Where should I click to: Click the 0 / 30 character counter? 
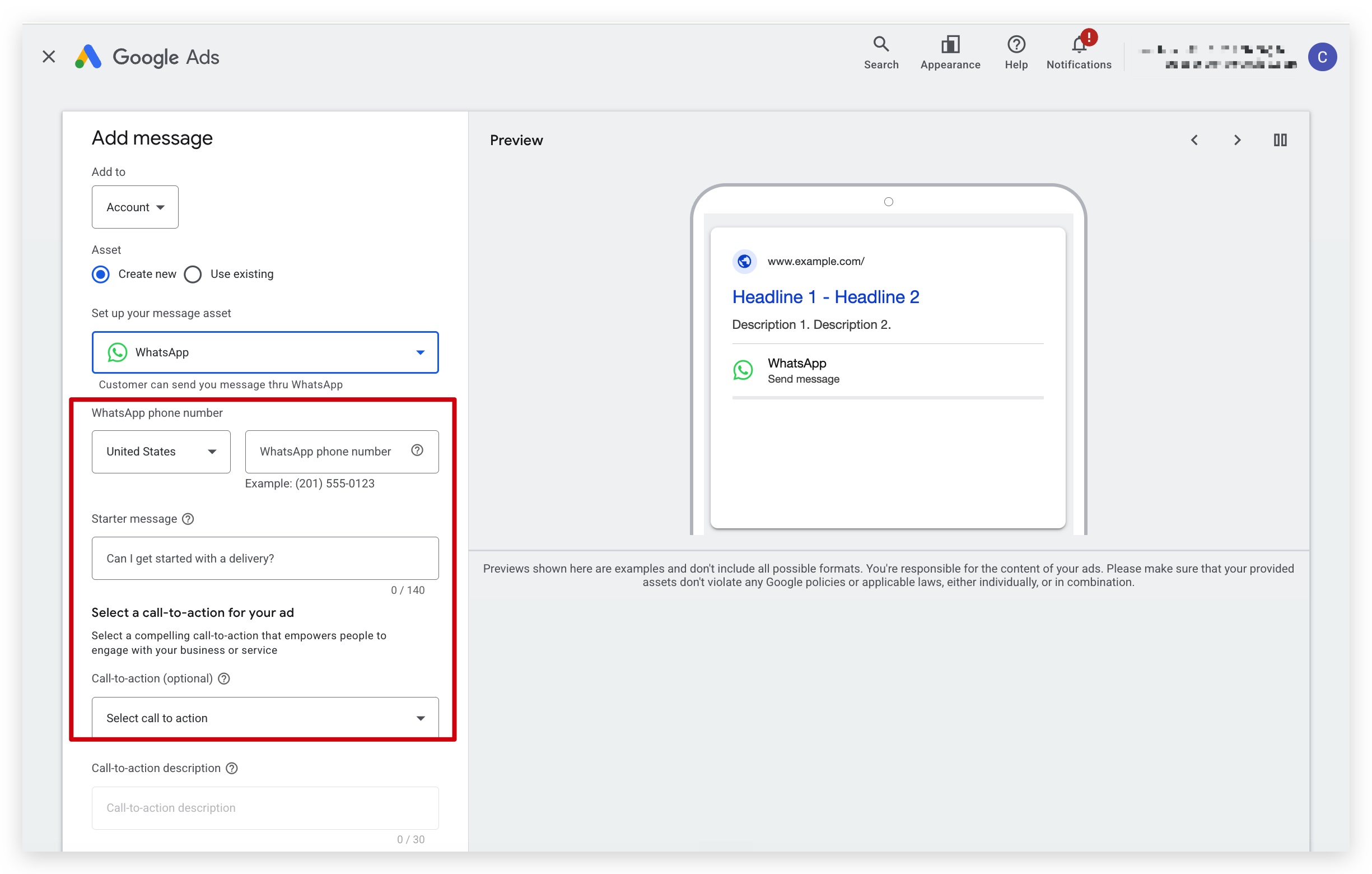(x=410, y=839)
